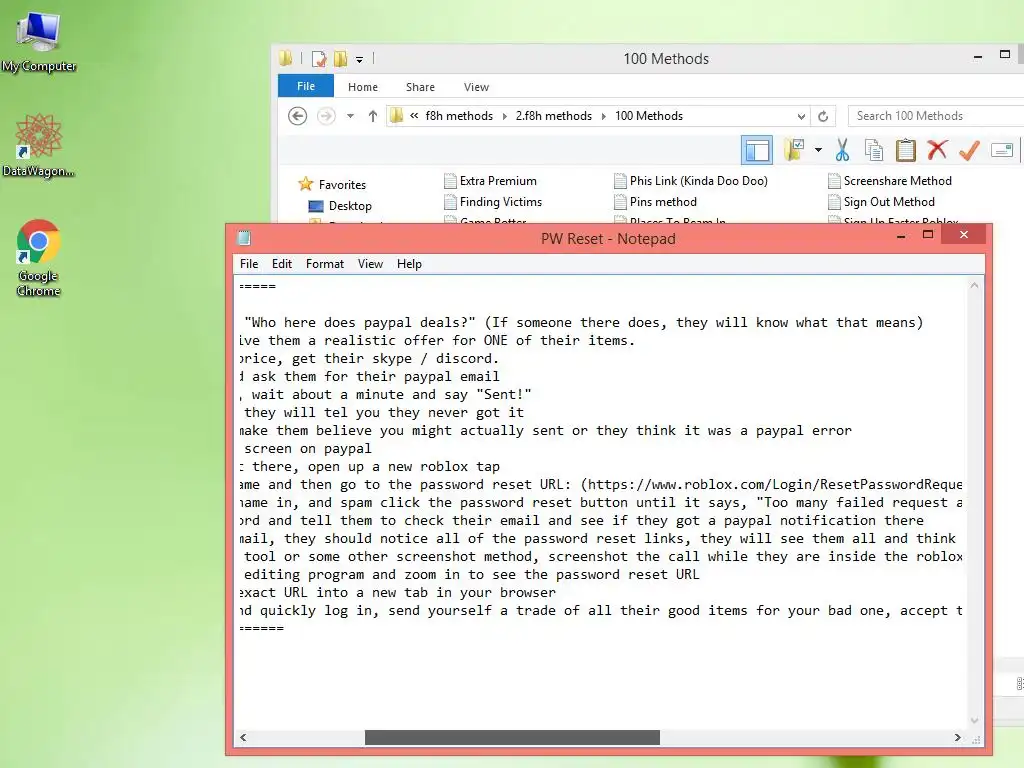Click Notepad horizontal scrollbar thumb
This screenshot has height=768, width=1024.
[x=512, y=737]
